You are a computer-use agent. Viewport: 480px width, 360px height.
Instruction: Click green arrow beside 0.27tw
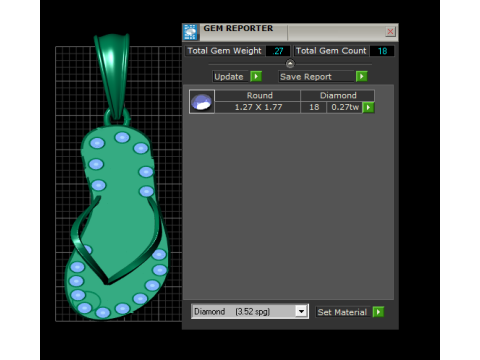(x=368, y=107)
